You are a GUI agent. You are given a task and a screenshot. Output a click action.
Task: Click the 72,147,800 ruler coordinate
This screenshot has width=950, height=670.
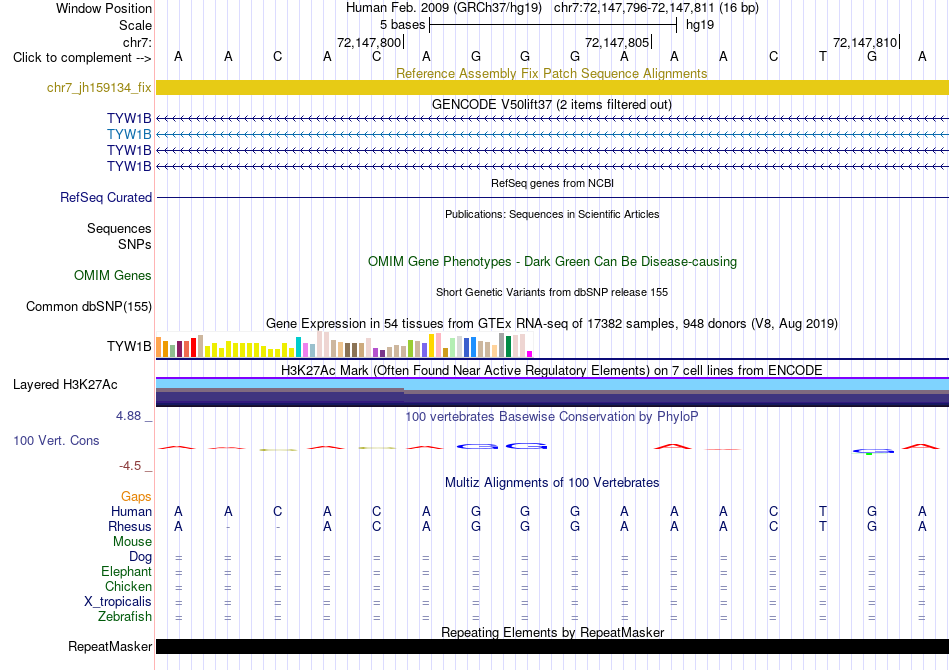[x=369, y=43]
